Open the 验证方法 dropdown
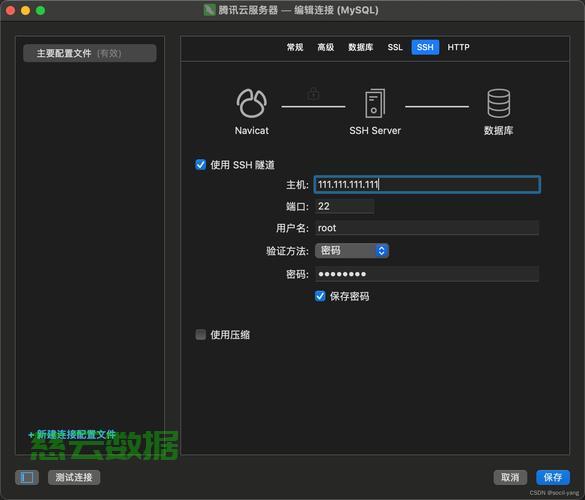Image resolution: width=585 pixels, height=500 pixels. pos(352,250)
